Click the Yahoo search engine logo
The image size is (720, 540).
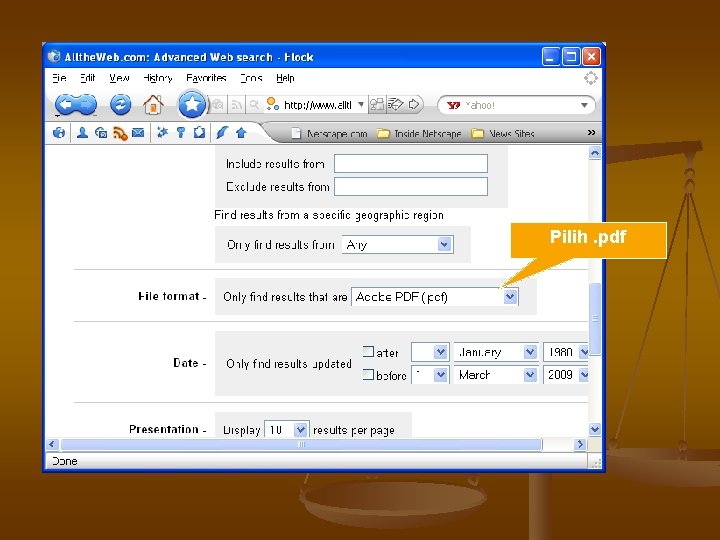click(453, 105)
